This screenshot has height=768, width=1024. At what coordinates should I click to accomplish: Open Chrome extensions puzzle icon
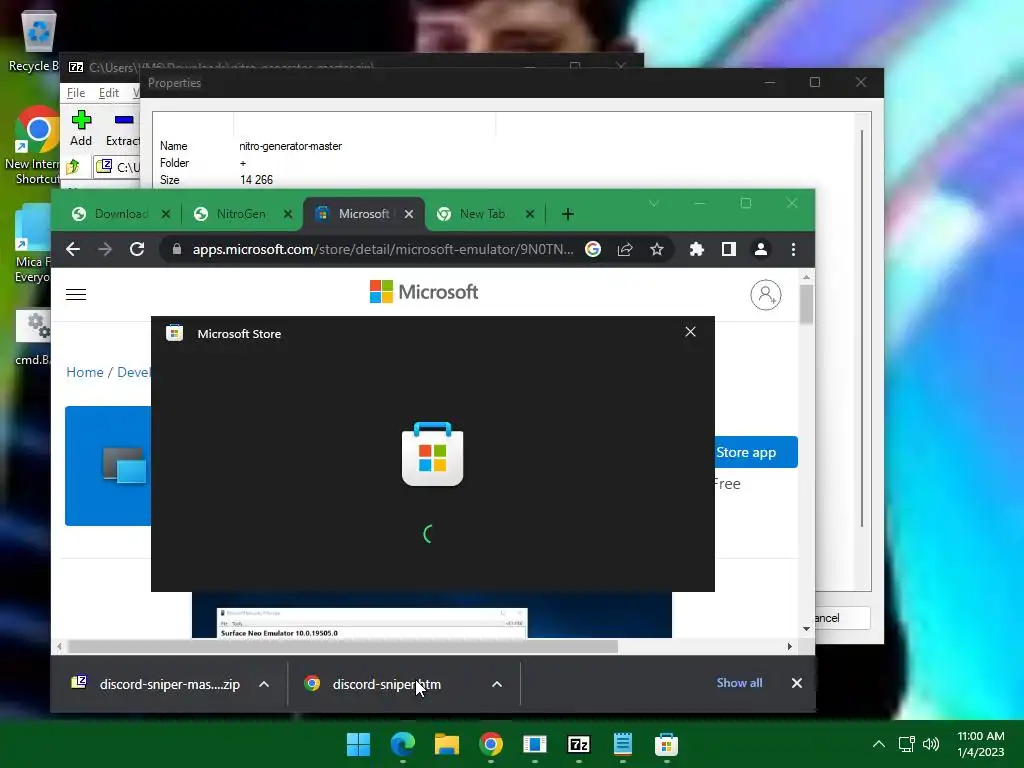pyautogui.click(x=697, y=249)
